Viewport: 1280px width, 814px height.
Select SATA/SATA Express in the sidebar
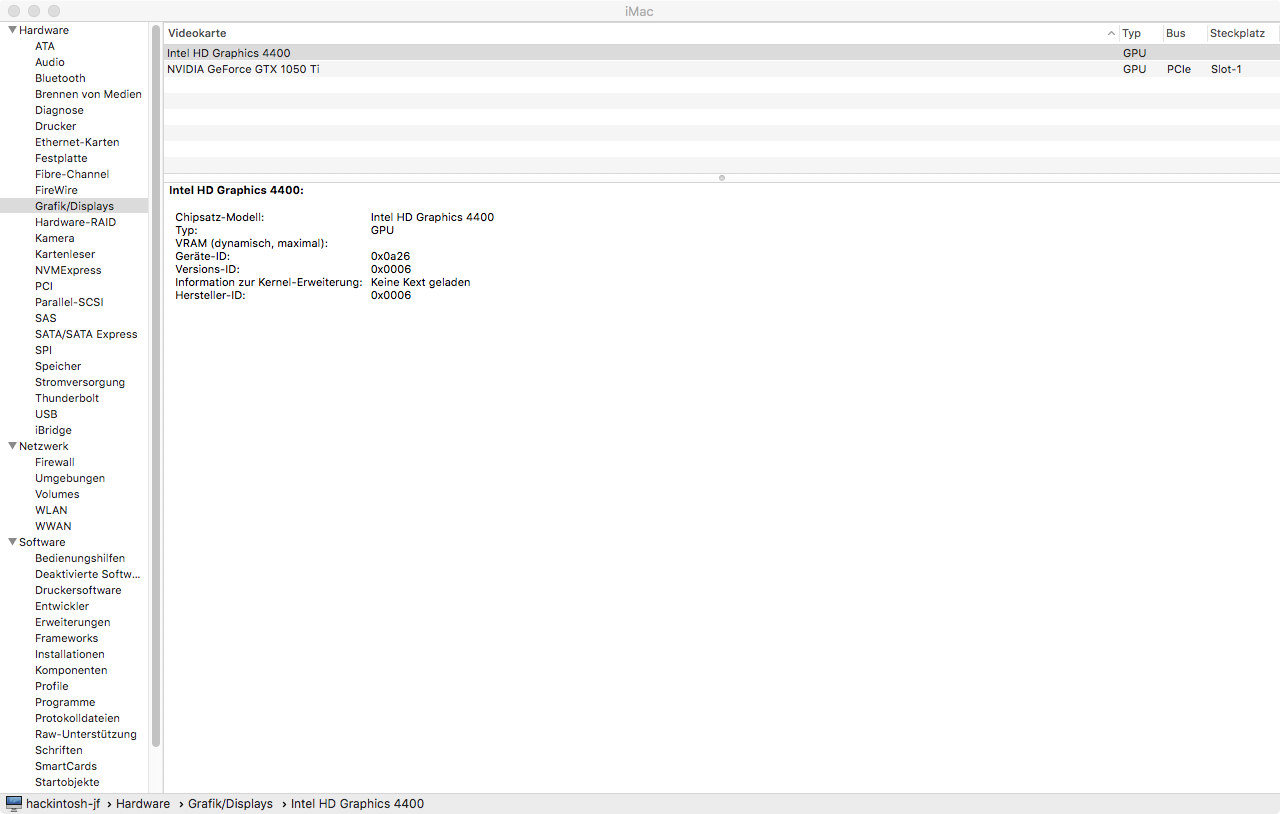[86, 334]
